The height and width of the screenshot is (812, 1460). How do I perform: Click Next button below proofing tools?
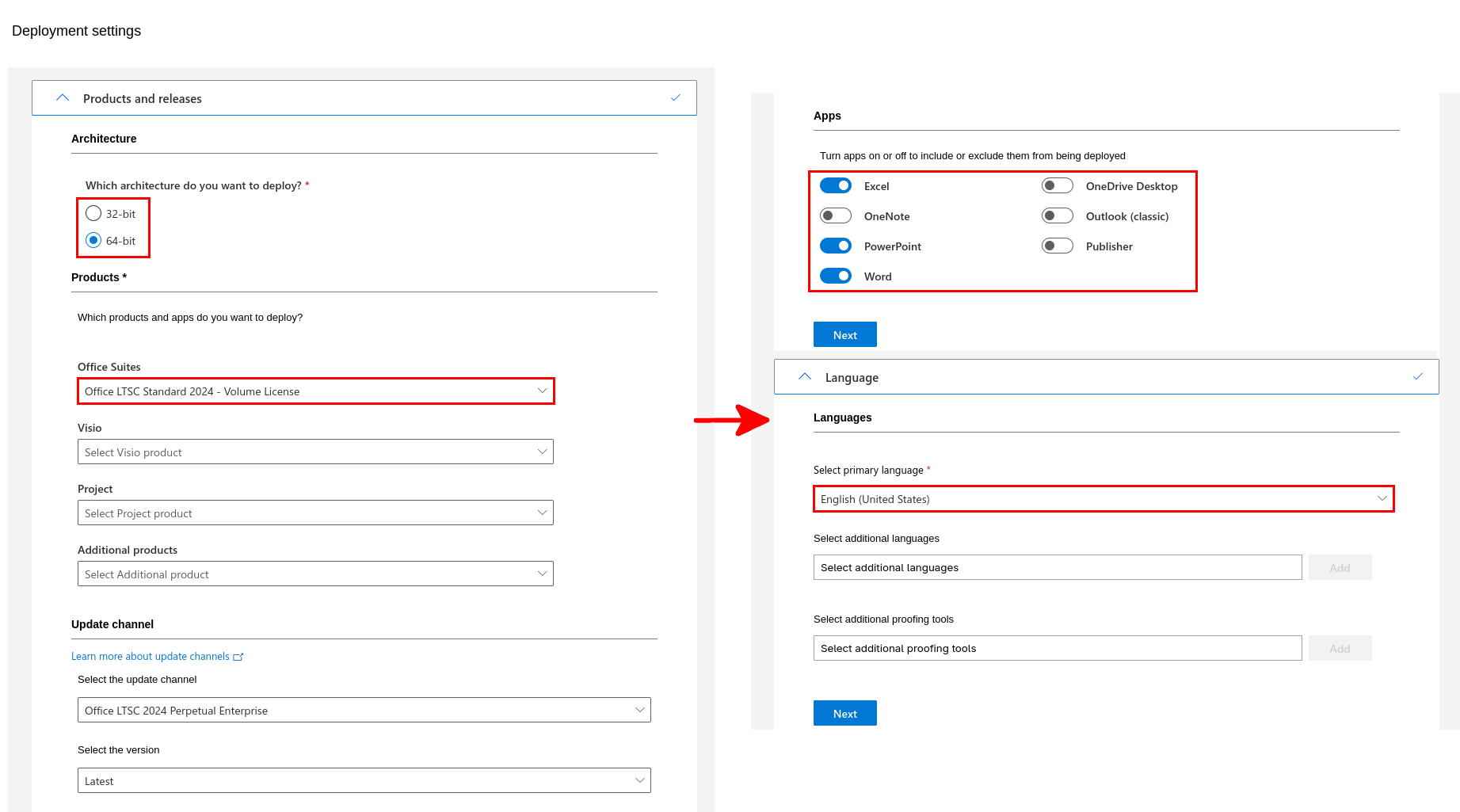845,714
